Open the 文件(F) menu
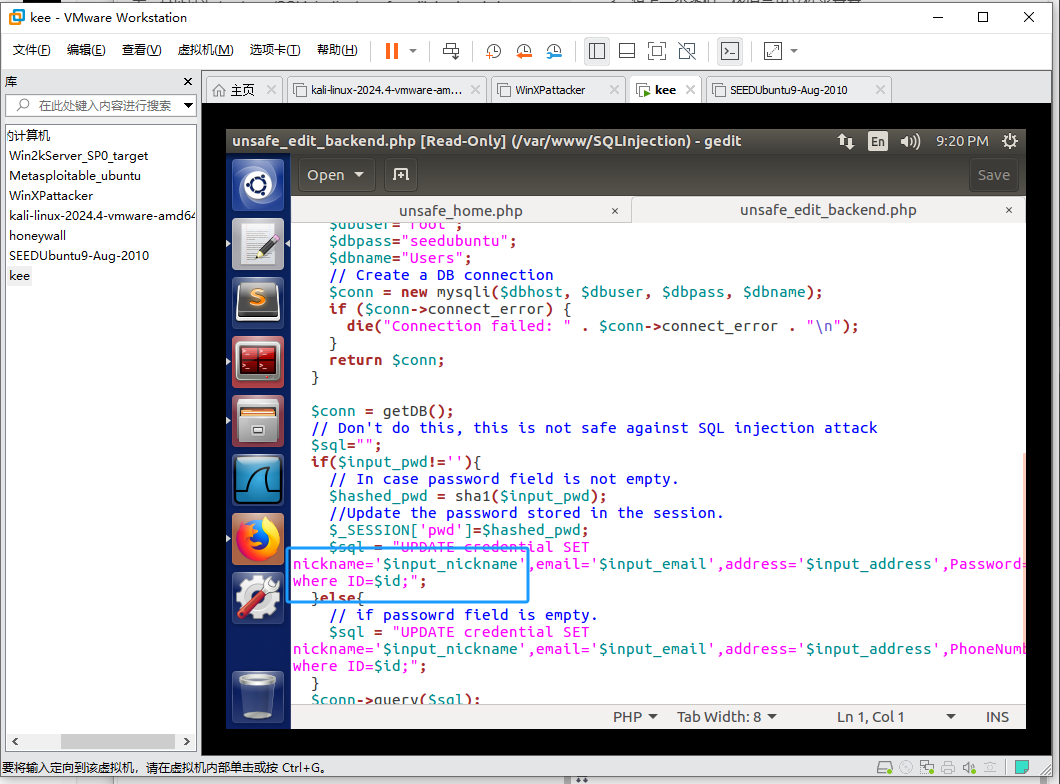 pos(31,50)
